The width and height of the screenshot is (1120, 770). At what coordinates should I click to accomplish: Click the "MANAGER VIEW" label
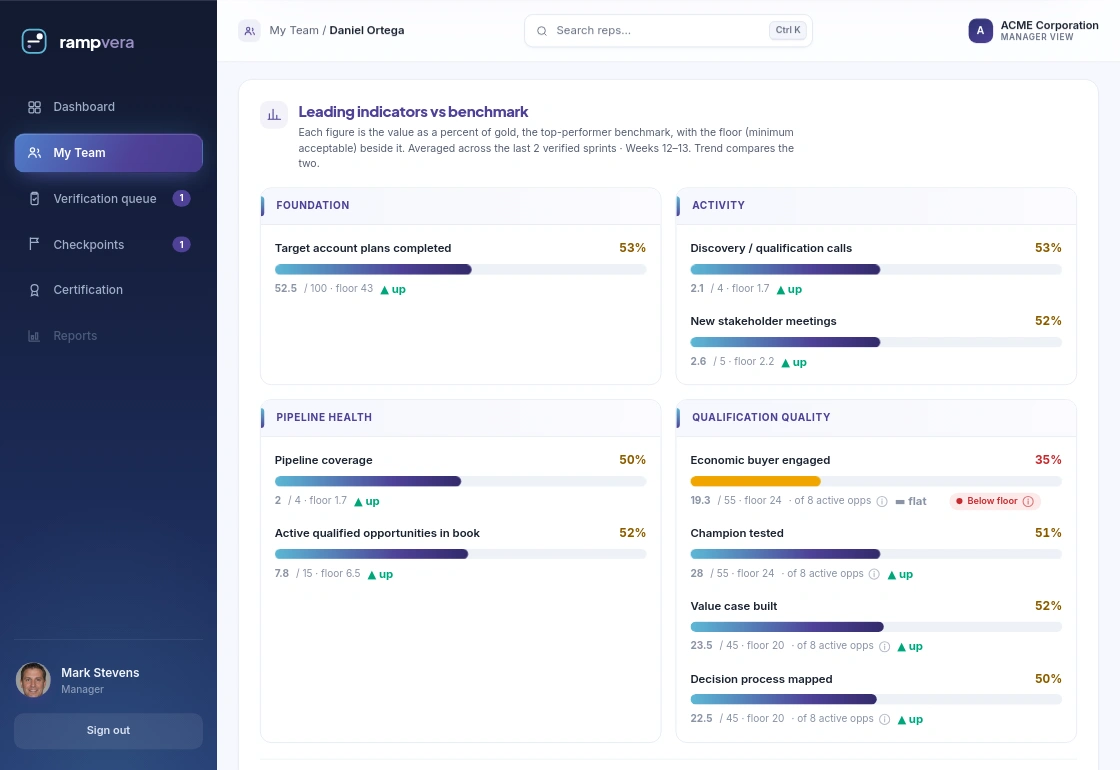1036,37
